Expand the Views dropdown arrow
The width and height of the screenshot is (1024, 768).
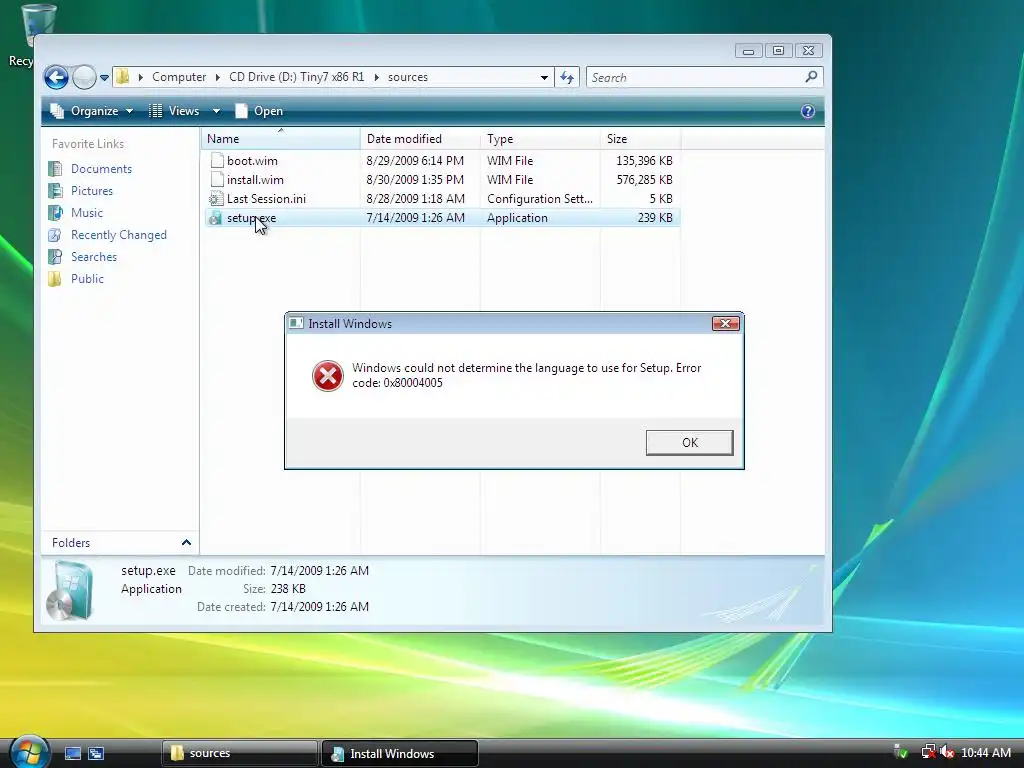[x=216, y=111]
